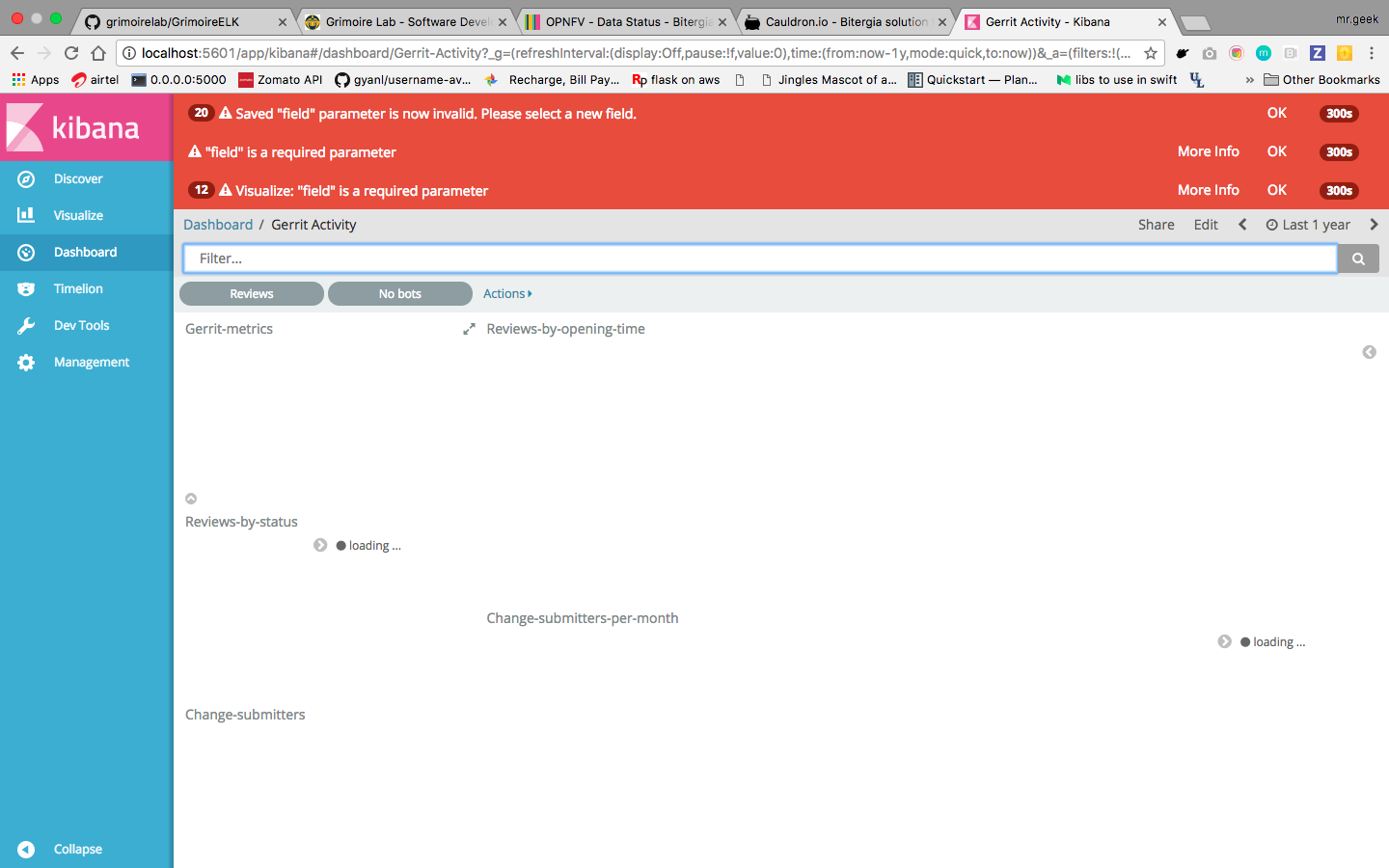Move time range backward with left arrow
The width and height of the screenshot is (1389, 868).
1242,225
